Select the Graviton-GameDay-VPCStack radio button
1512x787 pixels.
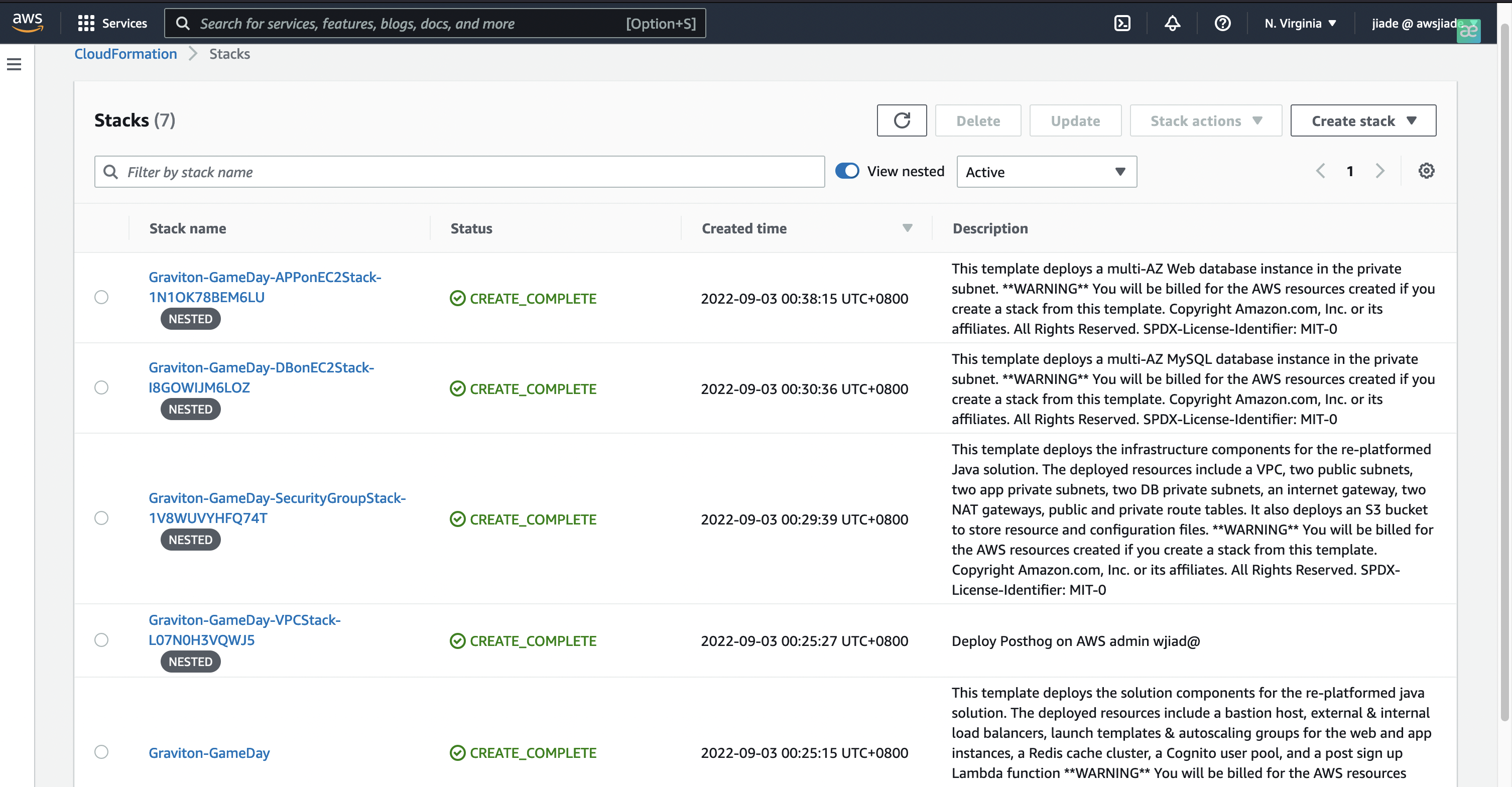(x=101, y=640)
